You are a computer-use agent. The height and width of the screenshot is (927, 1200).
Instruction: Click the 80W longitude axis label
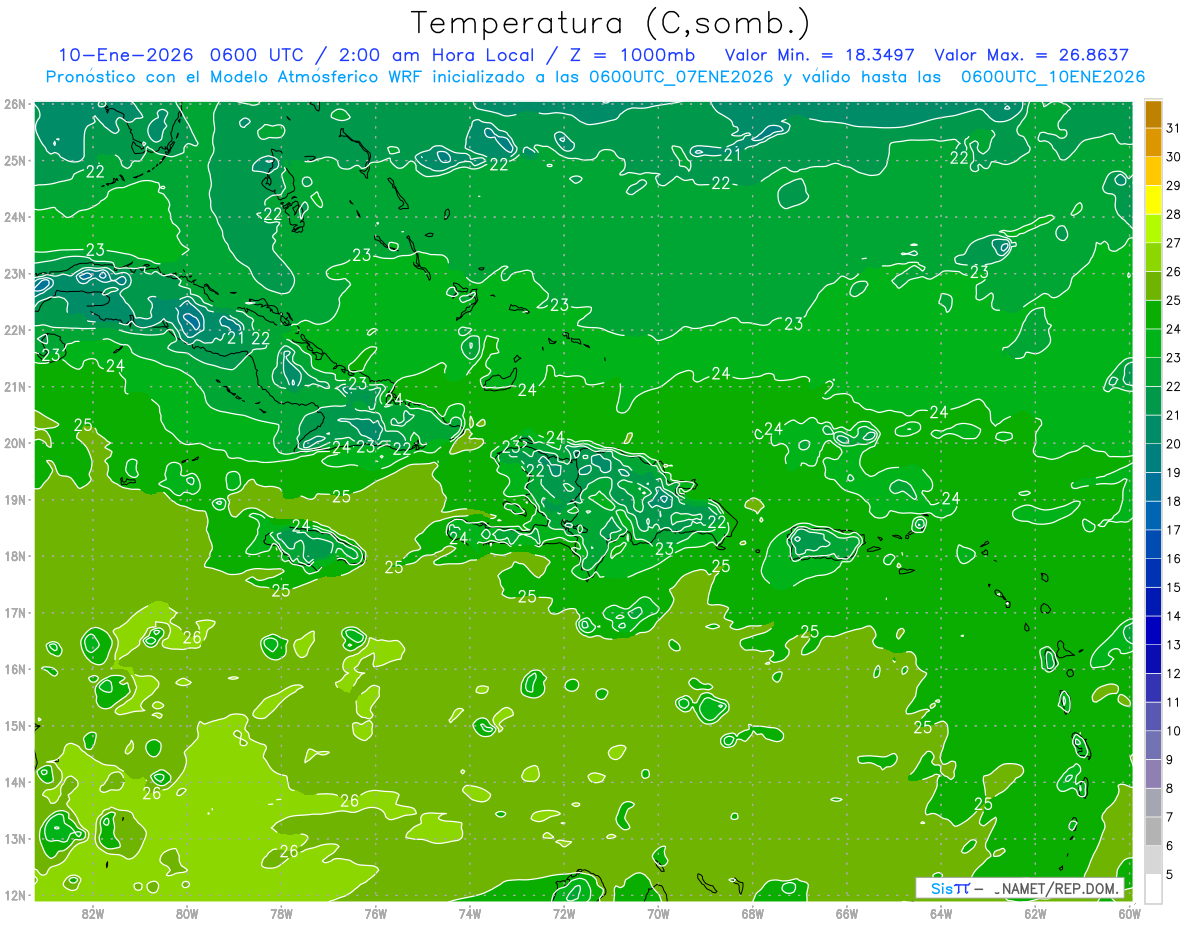coord(187,913)
